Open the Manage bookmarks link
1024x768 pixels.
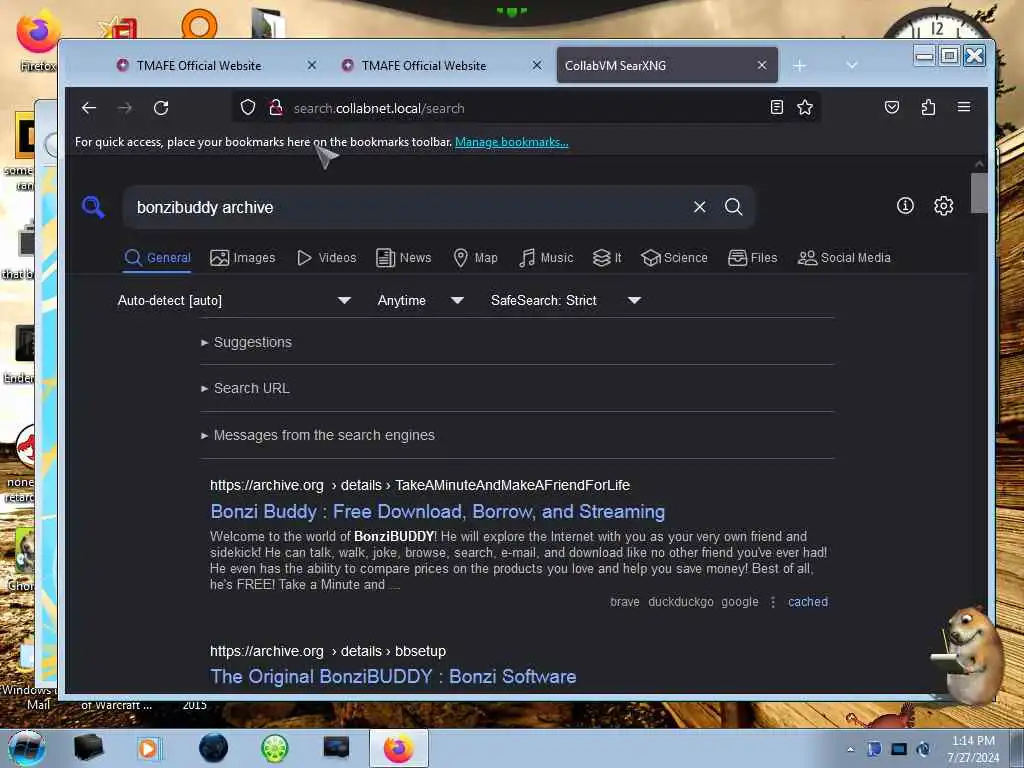click(511, 142)
